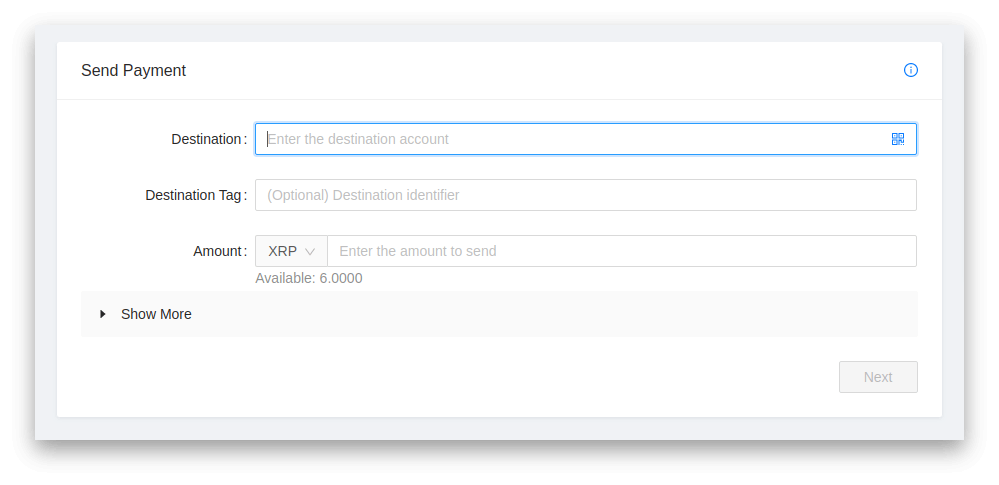This screenshot has width=999, height=485.
Task: Click the Show More label text
Action: tap(156, 314)
